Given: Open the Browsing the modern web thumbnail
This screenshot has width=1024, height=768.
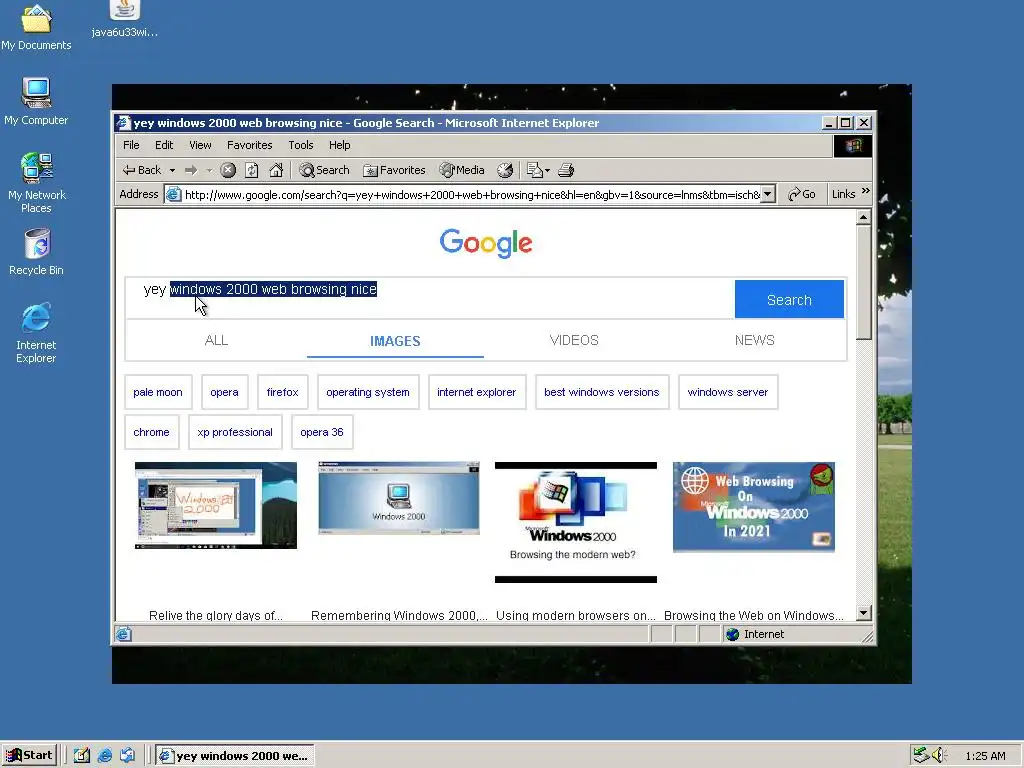Looking at the screenshot, I should click(575, 522).
